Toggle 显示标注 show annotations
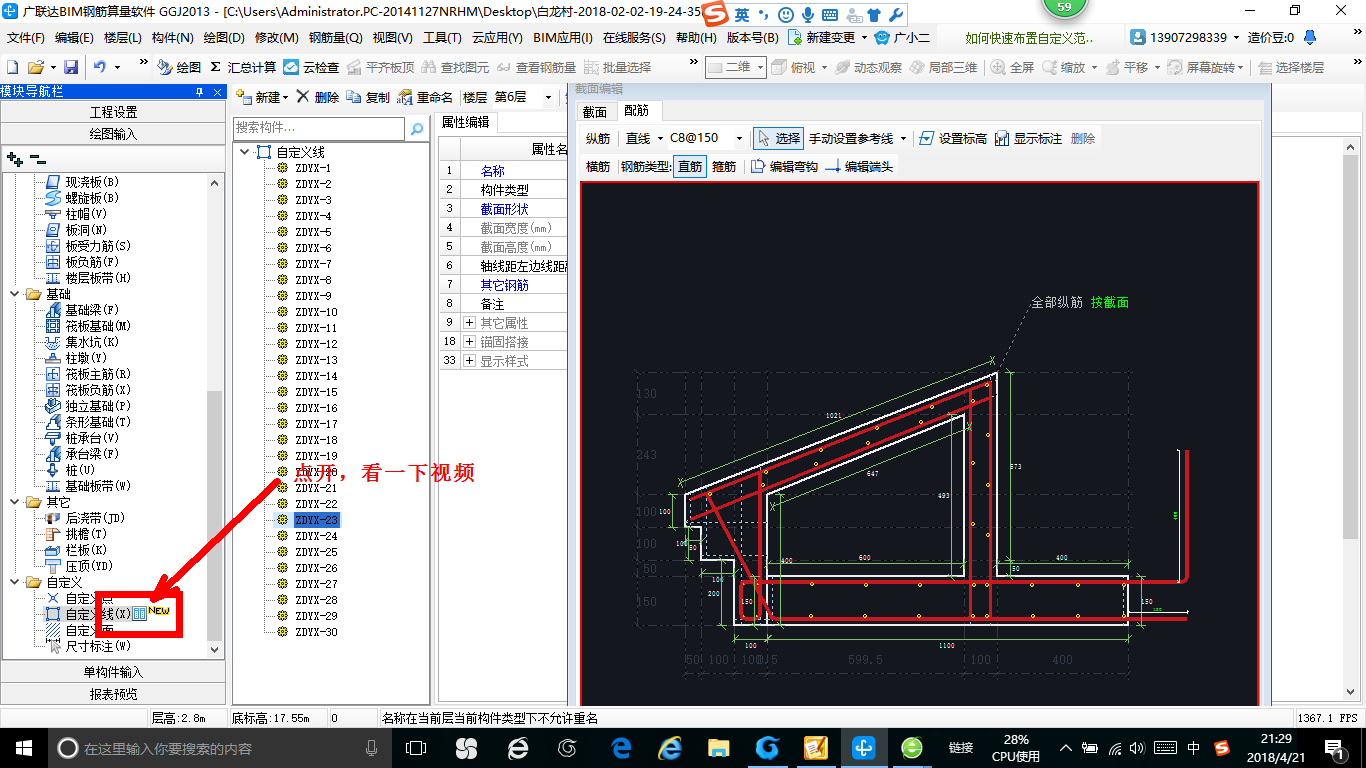 pyautogui.click(x=1028, y=139)
